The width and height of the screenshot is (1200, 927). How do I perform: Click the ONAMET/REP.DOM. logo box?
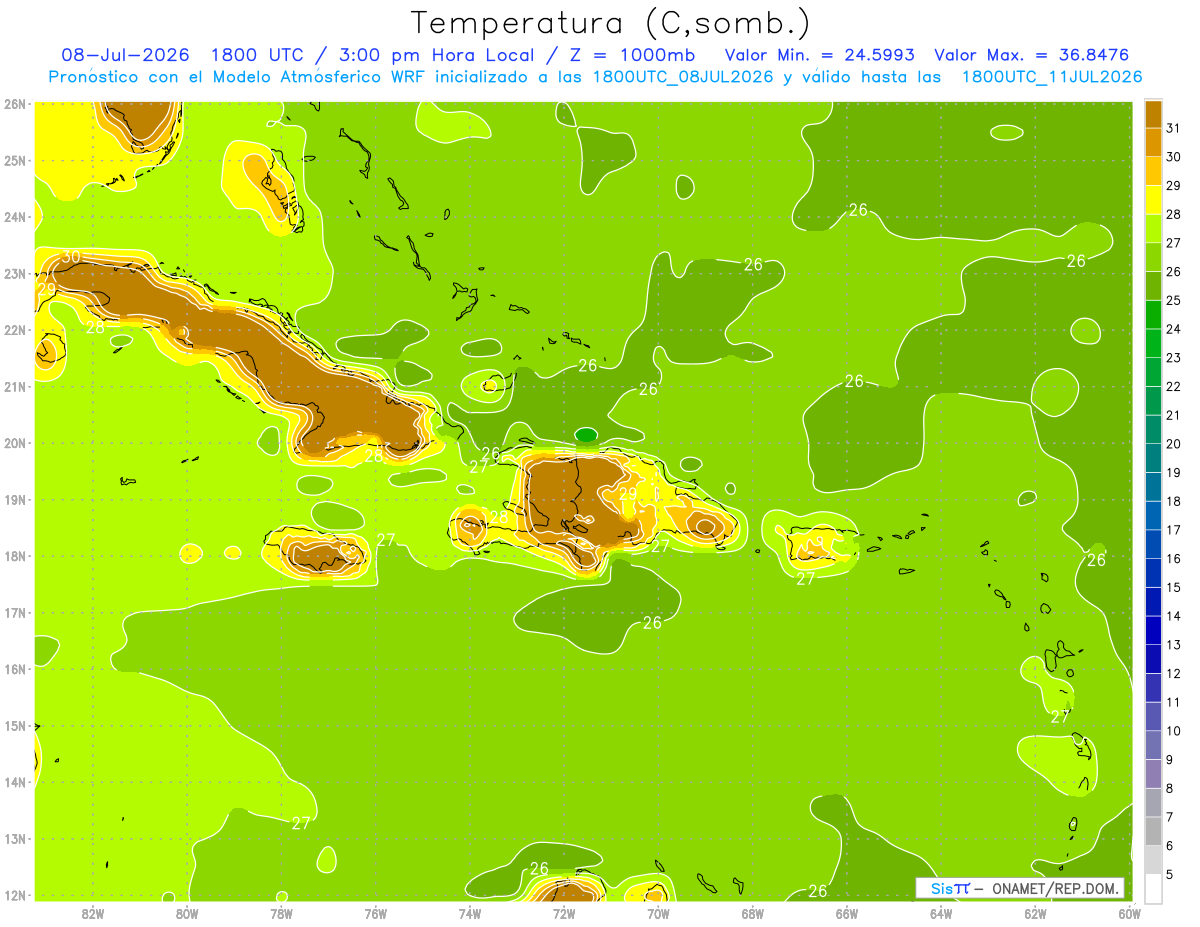pos(1019,888)
